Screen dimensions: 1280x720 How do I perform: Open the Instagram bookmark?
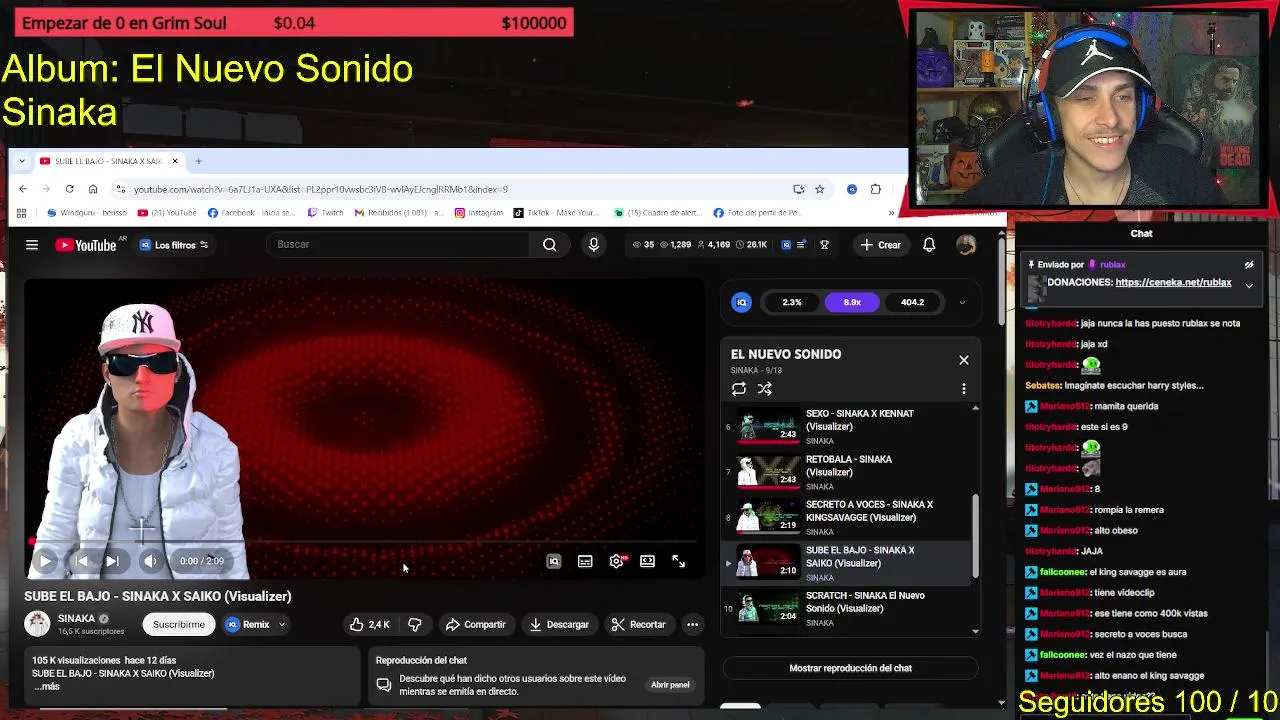[479, 213]
